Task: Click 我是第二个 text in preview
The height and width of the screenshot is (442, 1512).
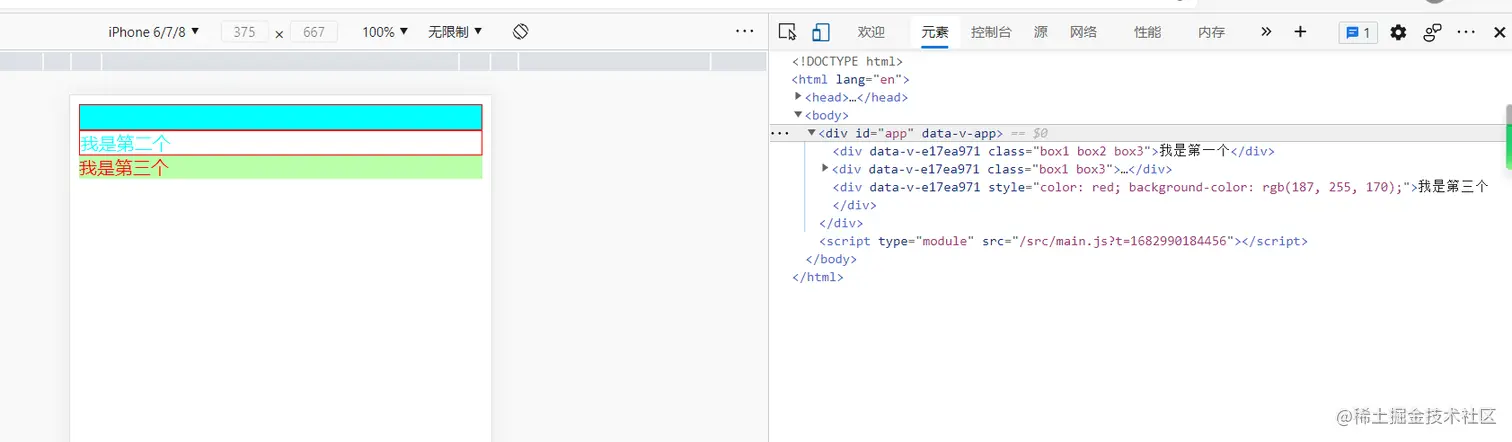Action: (x=126, y=144)
